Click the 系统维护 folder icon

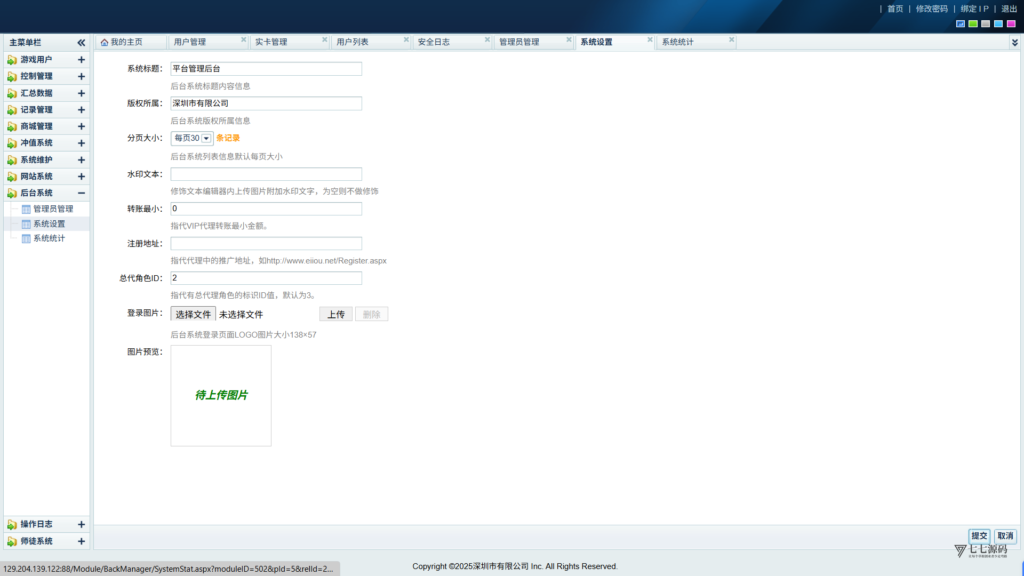pos(12,160)
